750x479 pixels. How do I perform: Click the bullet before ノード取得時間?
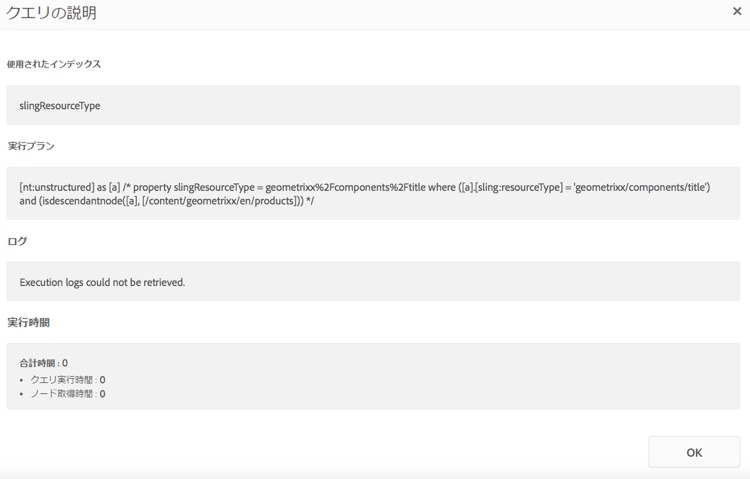pos(22,394)
